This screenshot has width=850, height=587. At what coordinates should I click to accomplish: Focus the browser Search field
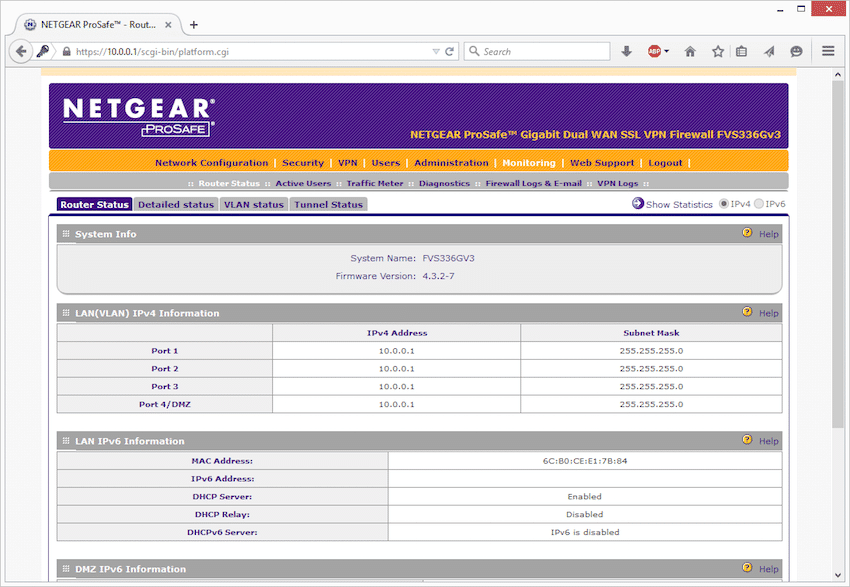point(537,51)
